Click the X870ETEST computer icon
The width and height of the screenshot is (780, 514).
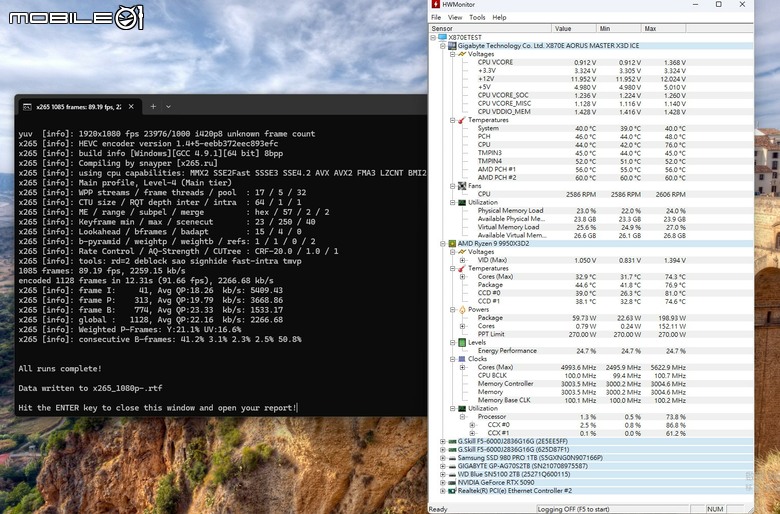coord(442,37)
